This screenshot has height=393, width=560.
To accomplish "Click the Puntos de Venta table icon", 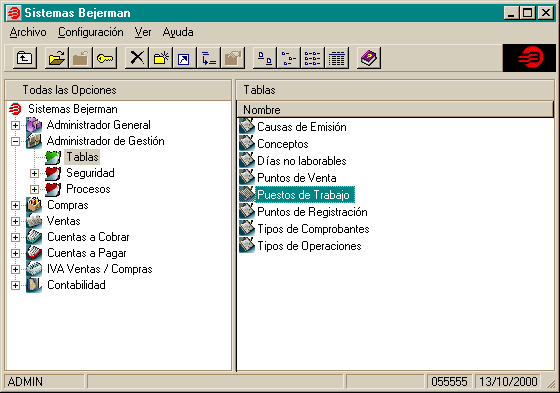I will click(x=247, y=178).
